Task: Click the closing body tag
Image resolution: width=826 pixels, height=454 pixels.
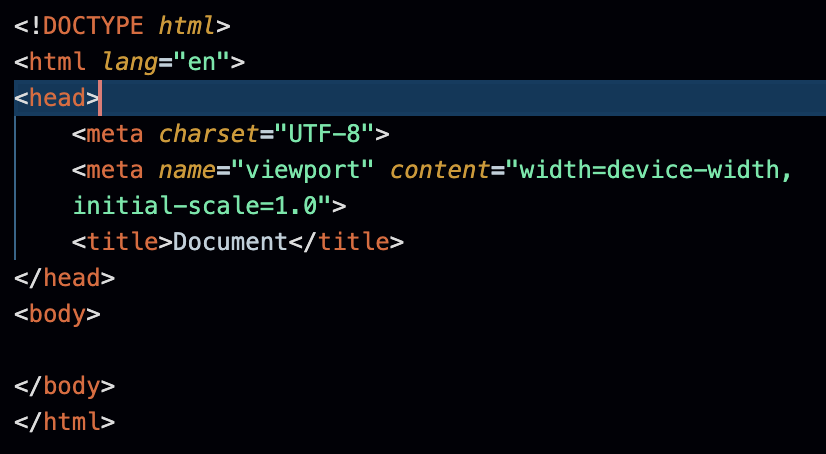Action: point(64,386)
